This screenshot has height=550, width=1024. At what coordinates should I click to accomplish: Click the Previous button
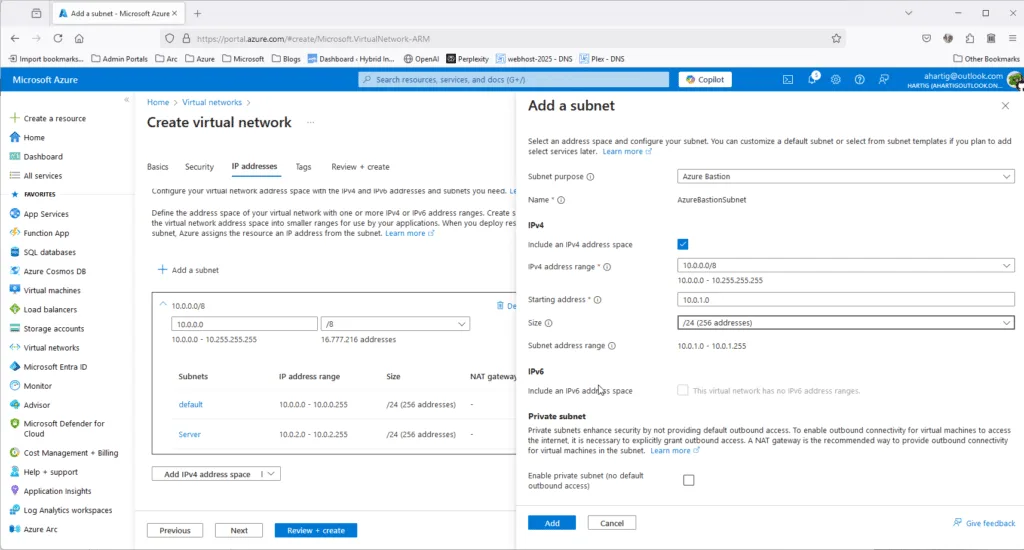point(175,530)
